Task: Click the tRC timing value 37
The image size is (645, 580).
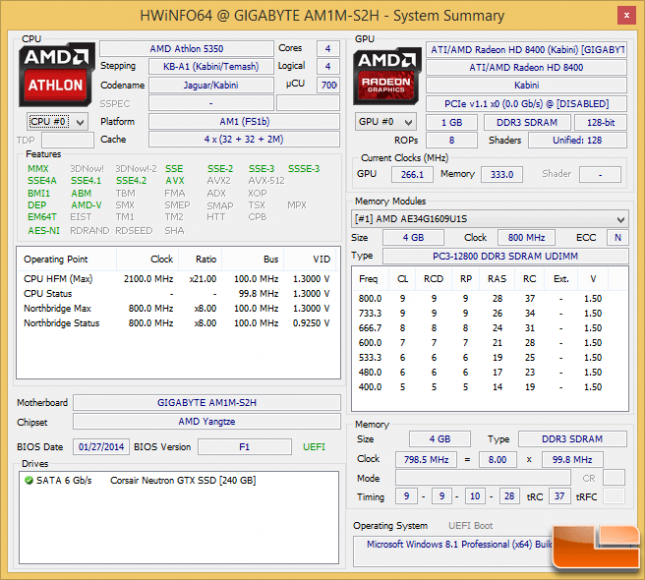Action: coord(559,496)
